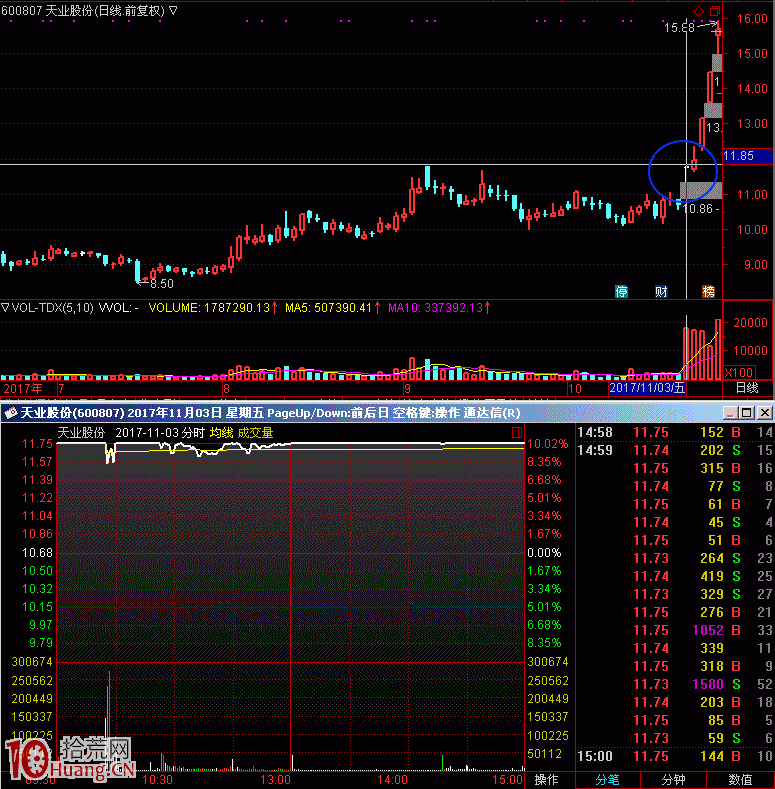This screenshot has width=775, height=789.
Task: Switch to the 分笔 tab
Action: [607, 780]
